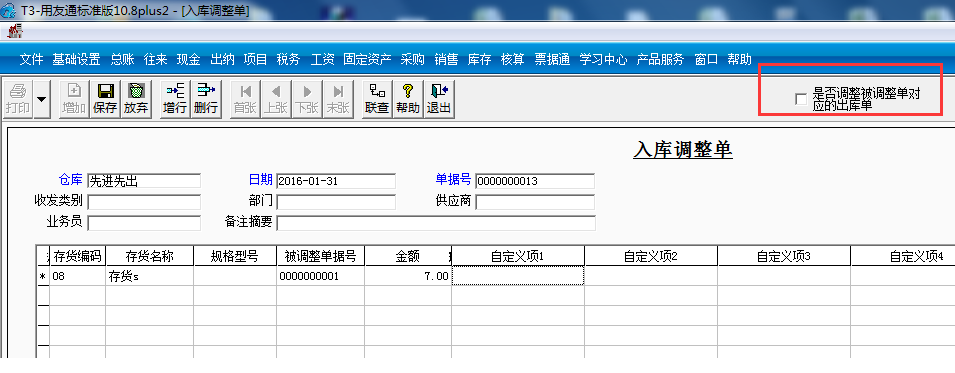Click the 自定义项2 column header

(x=651, y=257)
